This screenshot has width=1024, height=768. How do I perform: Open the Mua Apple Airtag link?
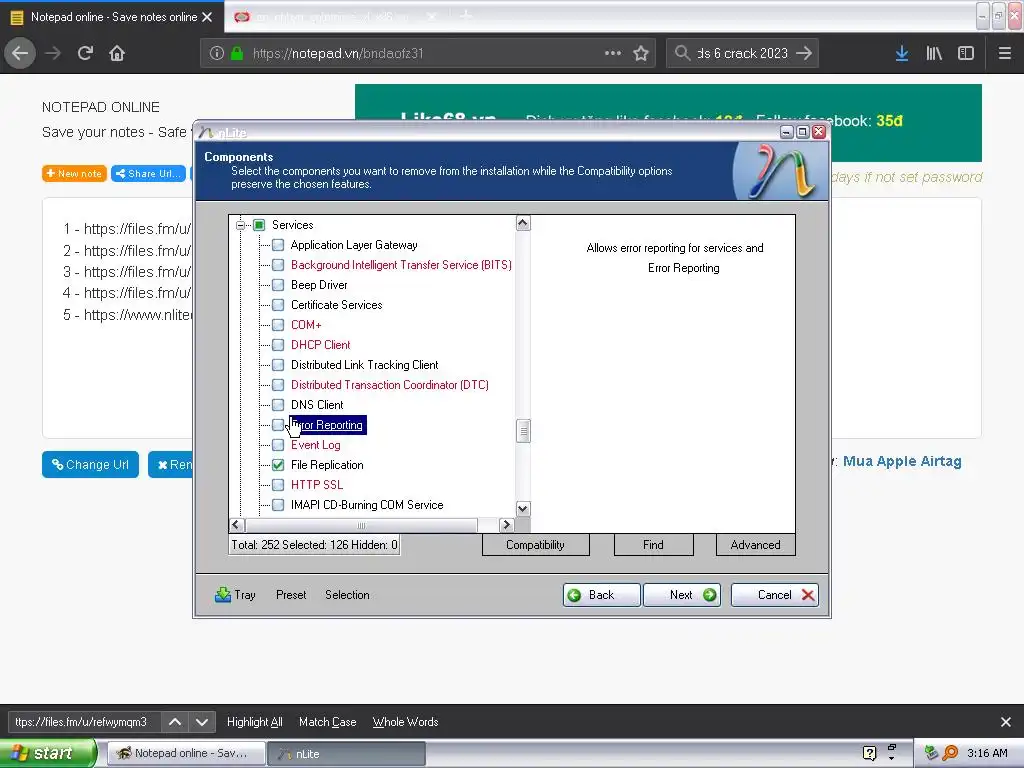click(902, 461)
